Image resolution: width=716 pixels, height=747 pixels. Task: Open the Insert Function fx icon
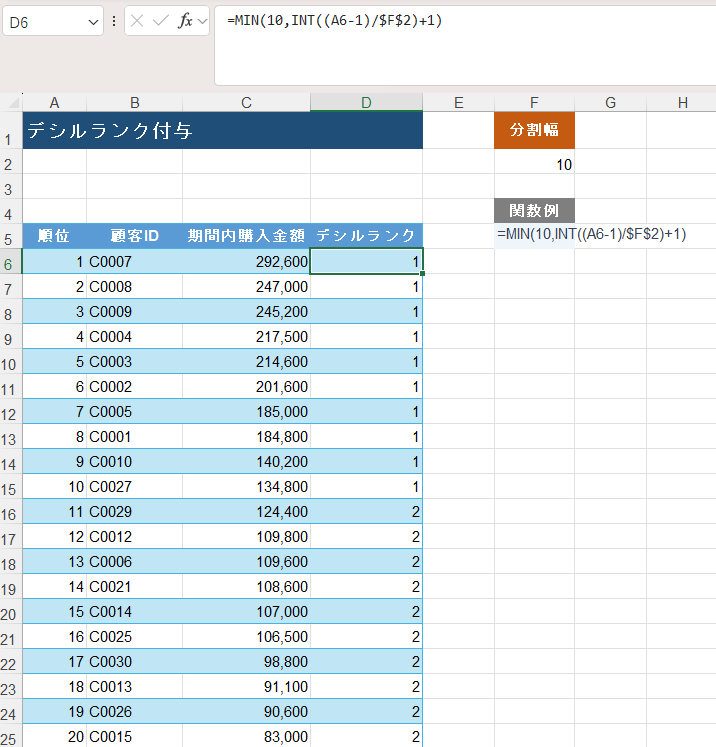[x=185, y=21]
